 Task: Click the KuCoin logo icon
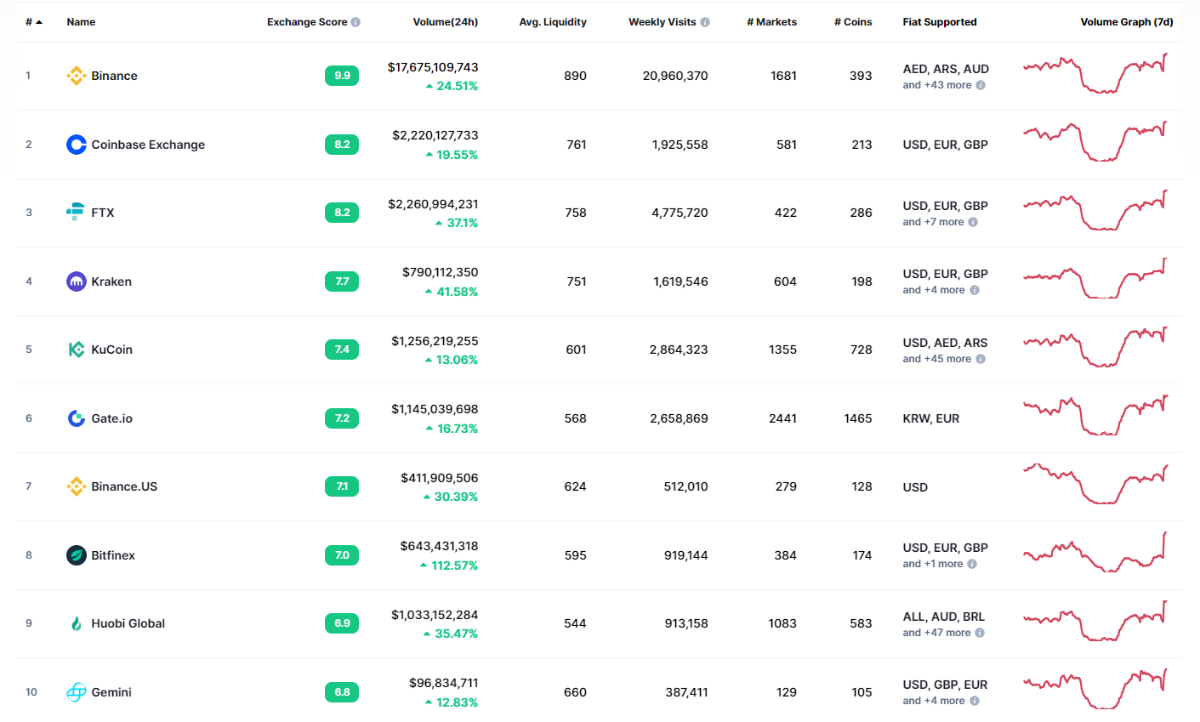point(76,350)
